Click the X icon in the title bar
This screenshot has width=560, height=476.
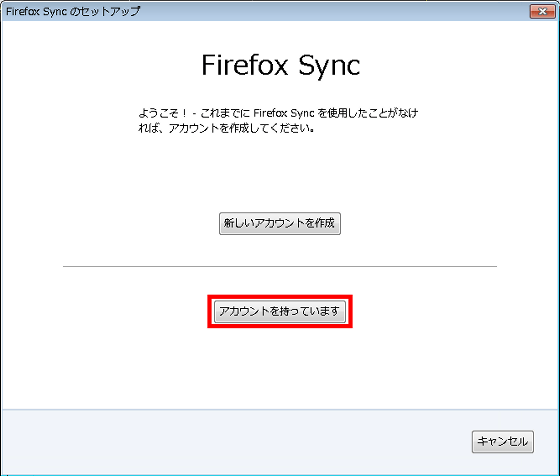pos(542,11)
